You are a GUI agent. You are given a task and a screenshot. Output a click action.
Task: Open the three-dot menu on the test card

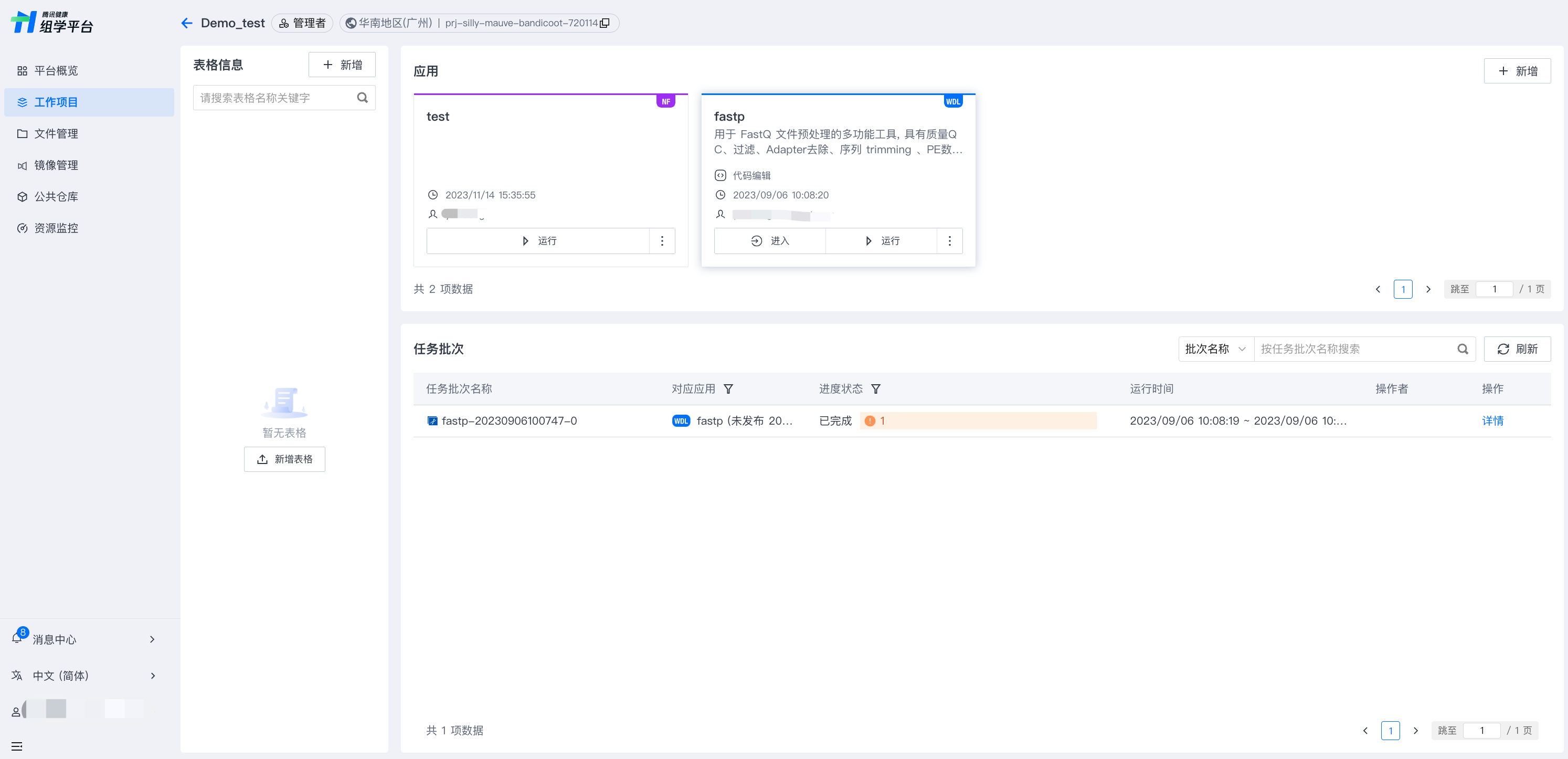(x=662, y=241)
